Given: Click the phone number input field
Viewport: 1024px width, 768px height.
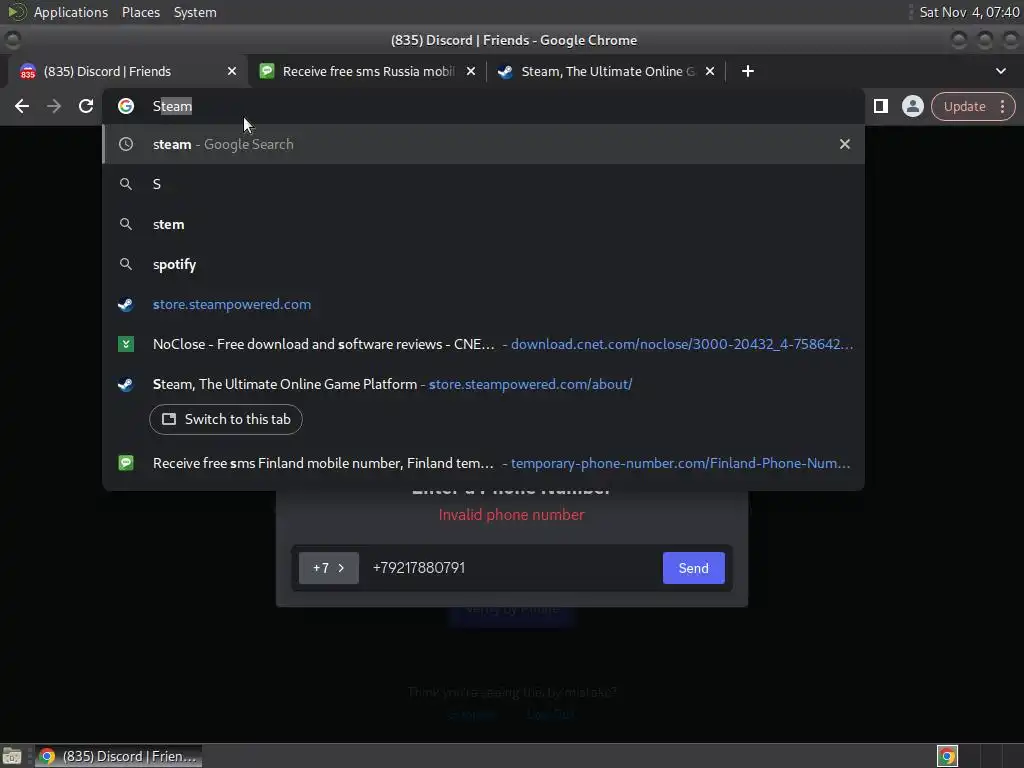Looking at the screenshot, I should click(x=511, y=568).
